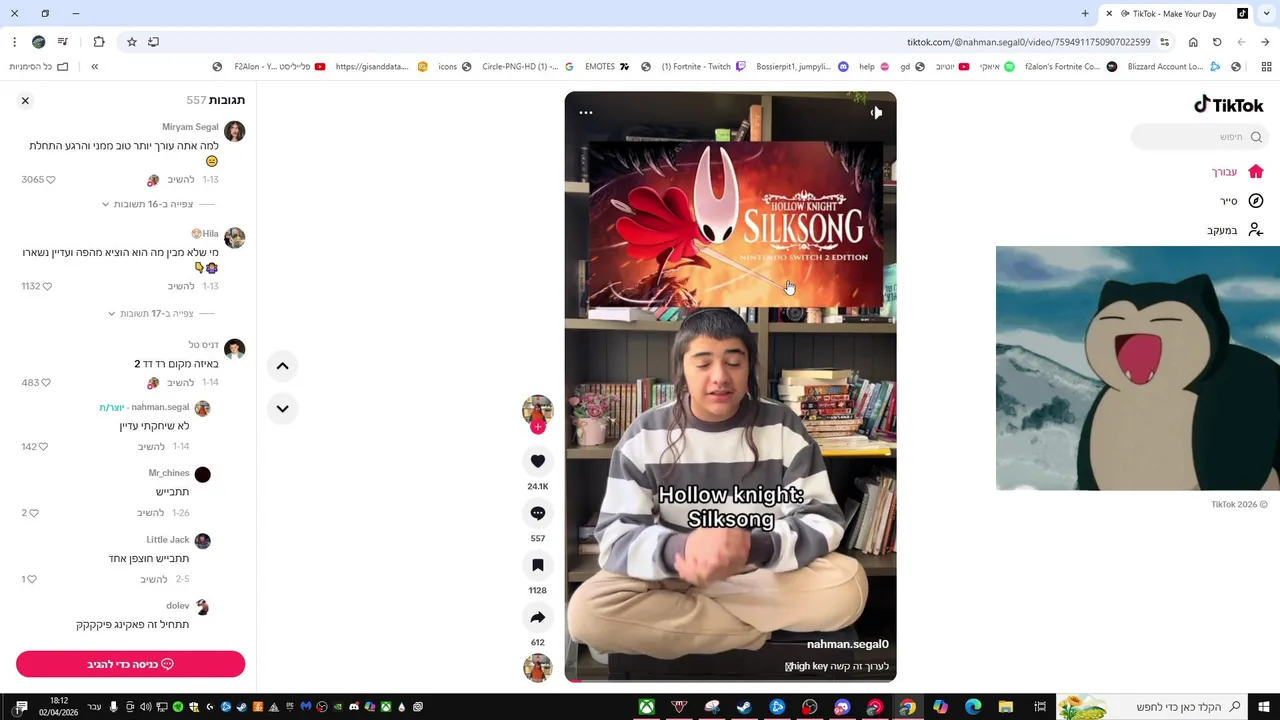Like Hila's comment with 1132 likes
This screenshot has height=720, width=1280.
coord(47,287)
